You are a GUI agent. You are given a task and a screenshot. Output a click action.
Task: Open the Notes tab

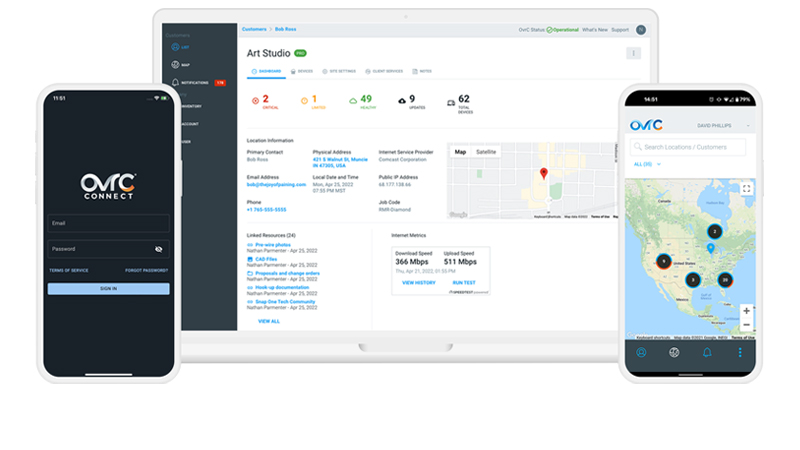pyautogui.click(x=422, y=71)
